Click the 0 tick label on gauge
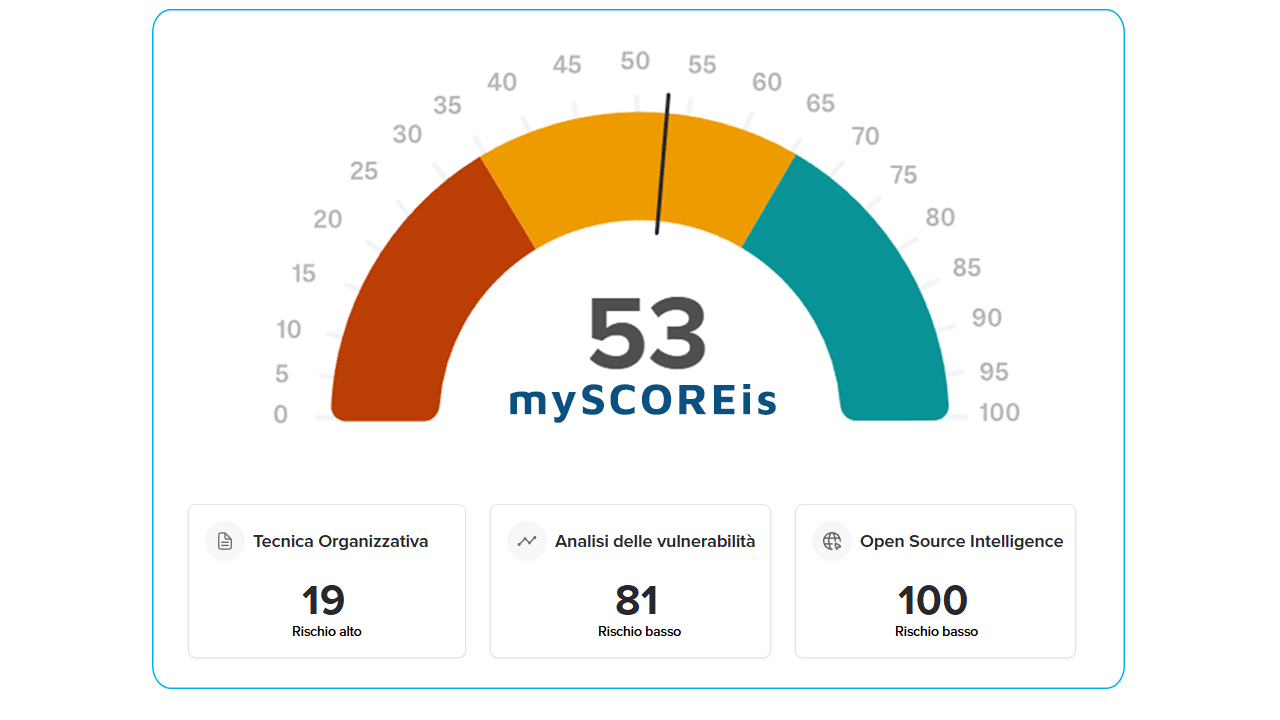The image size is (1280, 720). [281, 414]
